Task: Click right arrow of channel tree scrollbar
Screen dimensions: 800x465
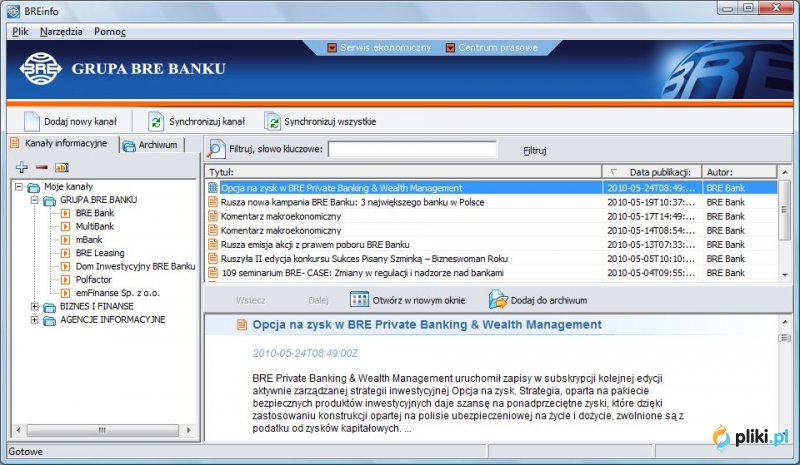Action: 189,430
